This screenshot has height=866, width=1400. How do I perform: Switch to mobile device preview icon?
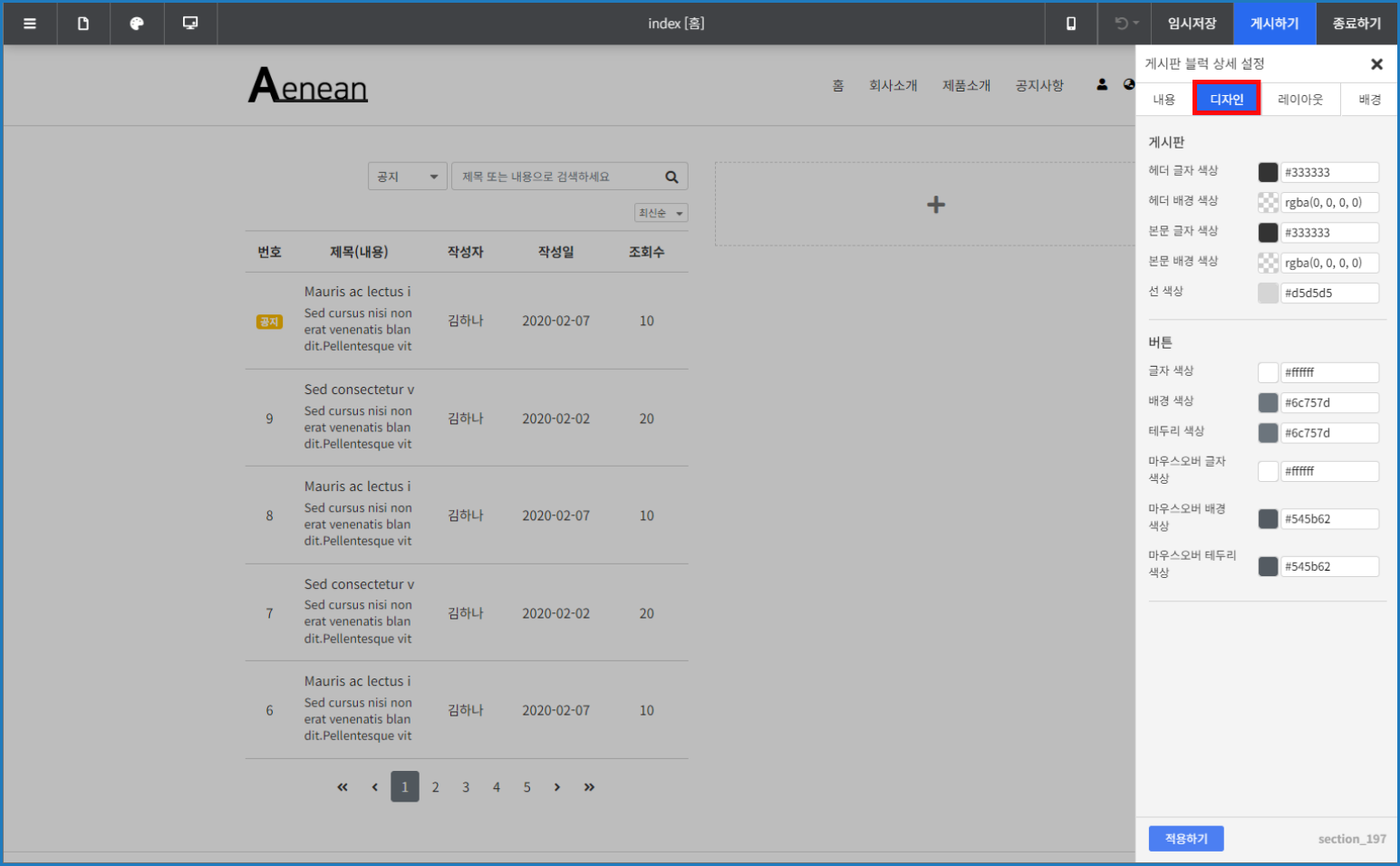1071,24
